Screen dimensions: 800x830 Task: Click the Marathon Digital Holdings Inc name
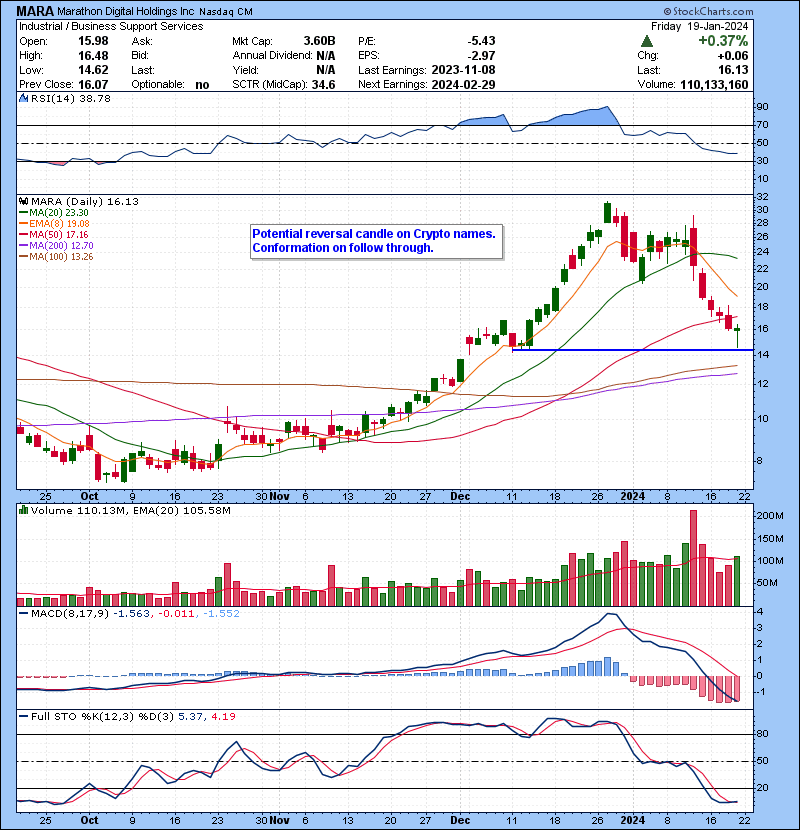coord(125,12)
